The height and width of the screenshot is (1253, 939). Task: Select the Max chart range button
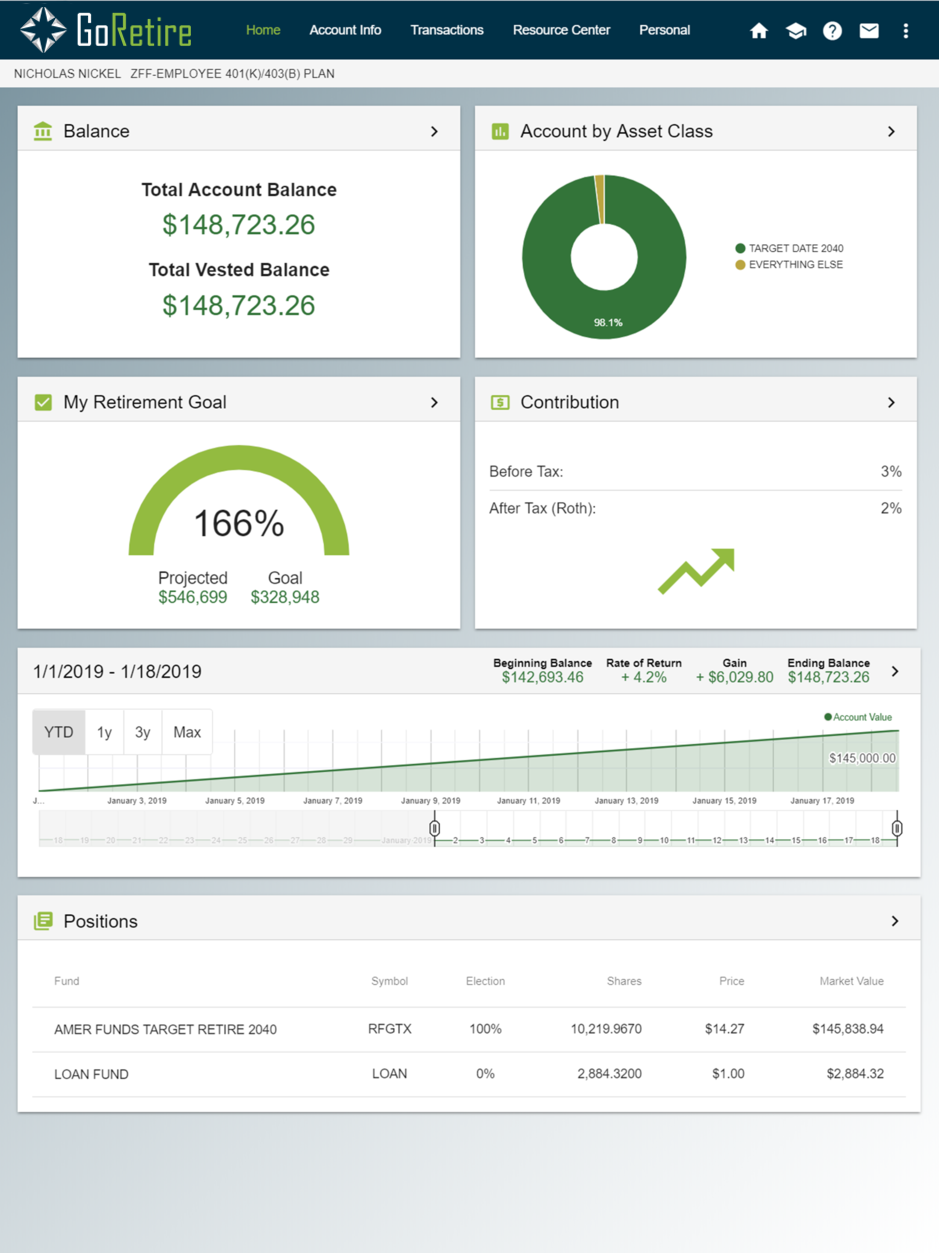tap(187, 732)
